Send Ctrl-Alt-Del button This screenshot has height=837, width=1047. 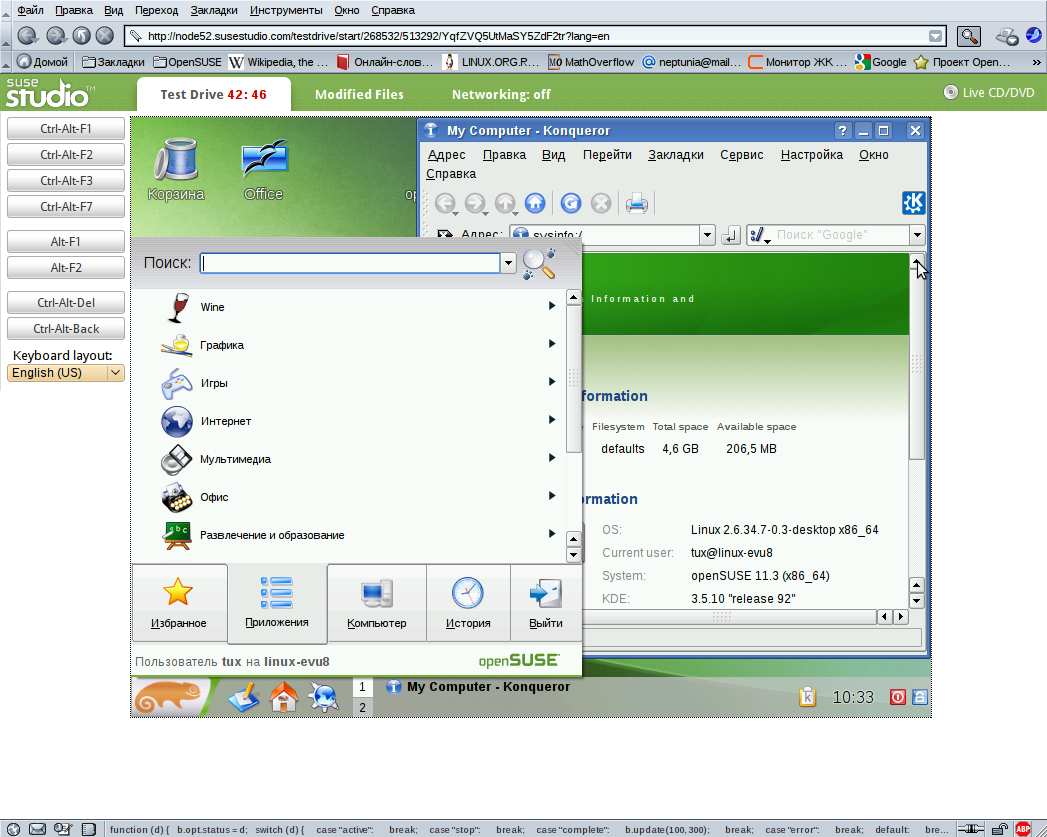(x=65, y=303)
